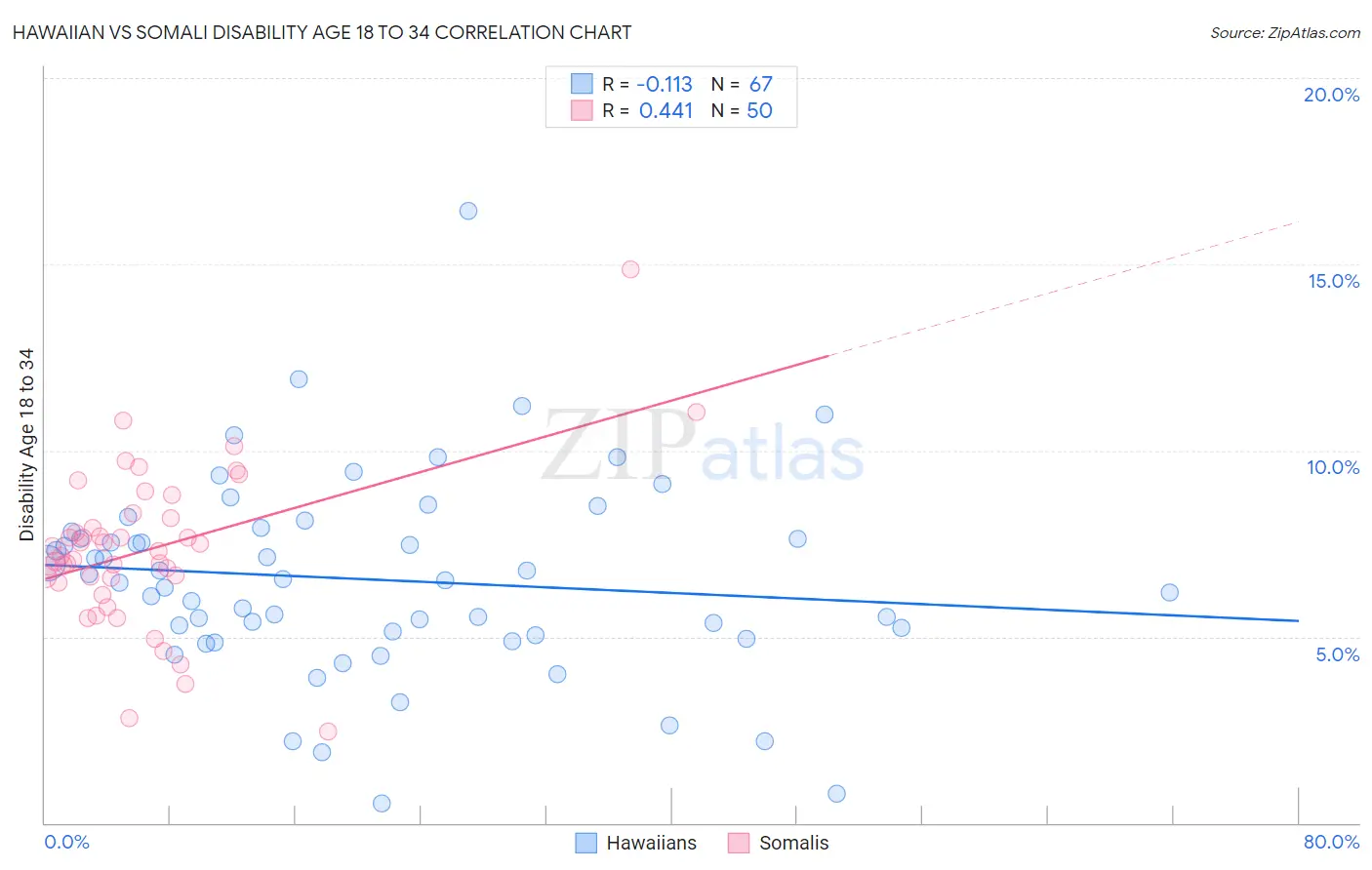Click the pink data point near 11% at right
This screenshot has height=870, width=1372.
(x=696, y=412)
